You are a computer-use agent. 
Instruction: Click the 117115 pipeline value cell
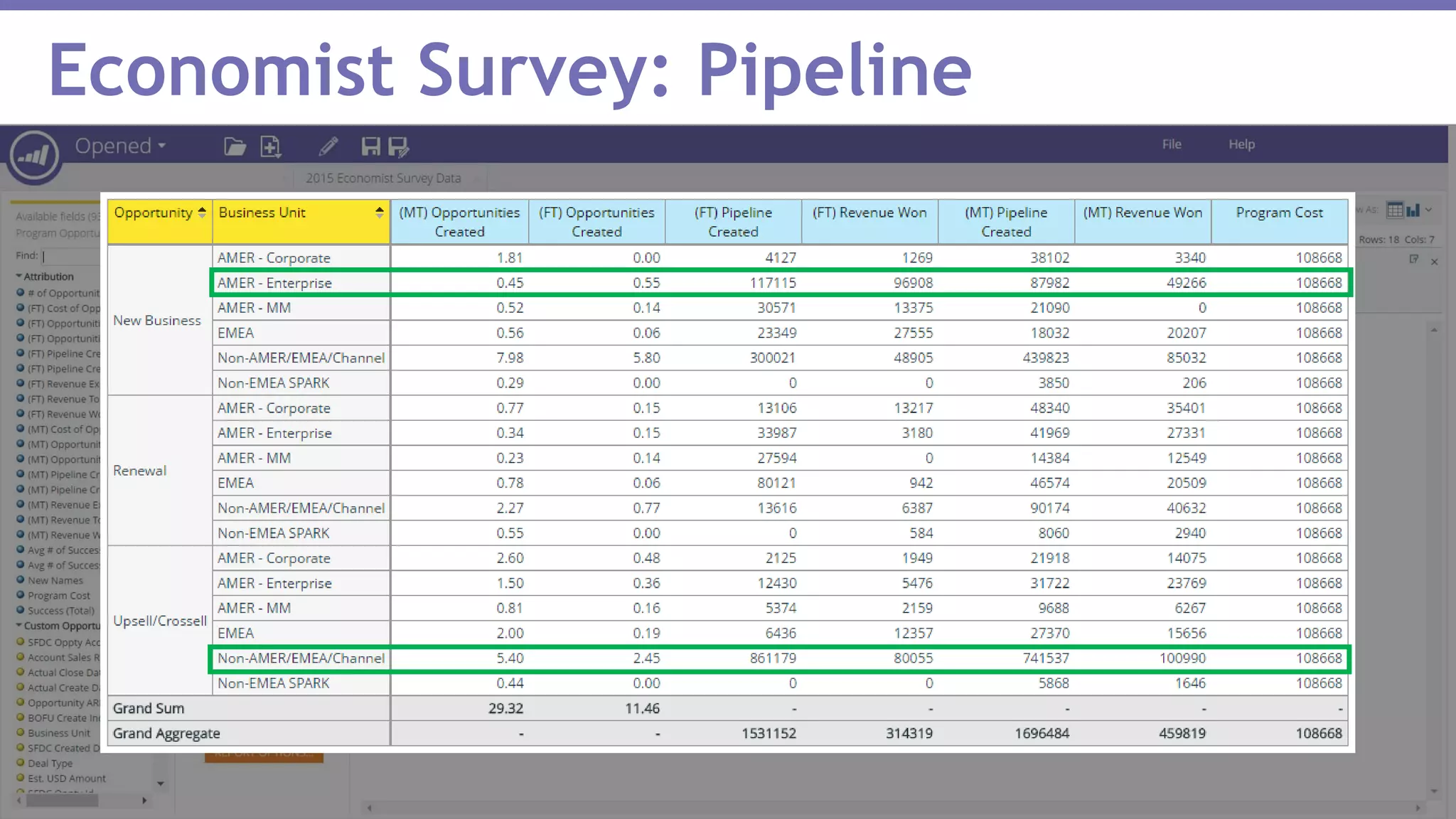[x=733, y=283]
